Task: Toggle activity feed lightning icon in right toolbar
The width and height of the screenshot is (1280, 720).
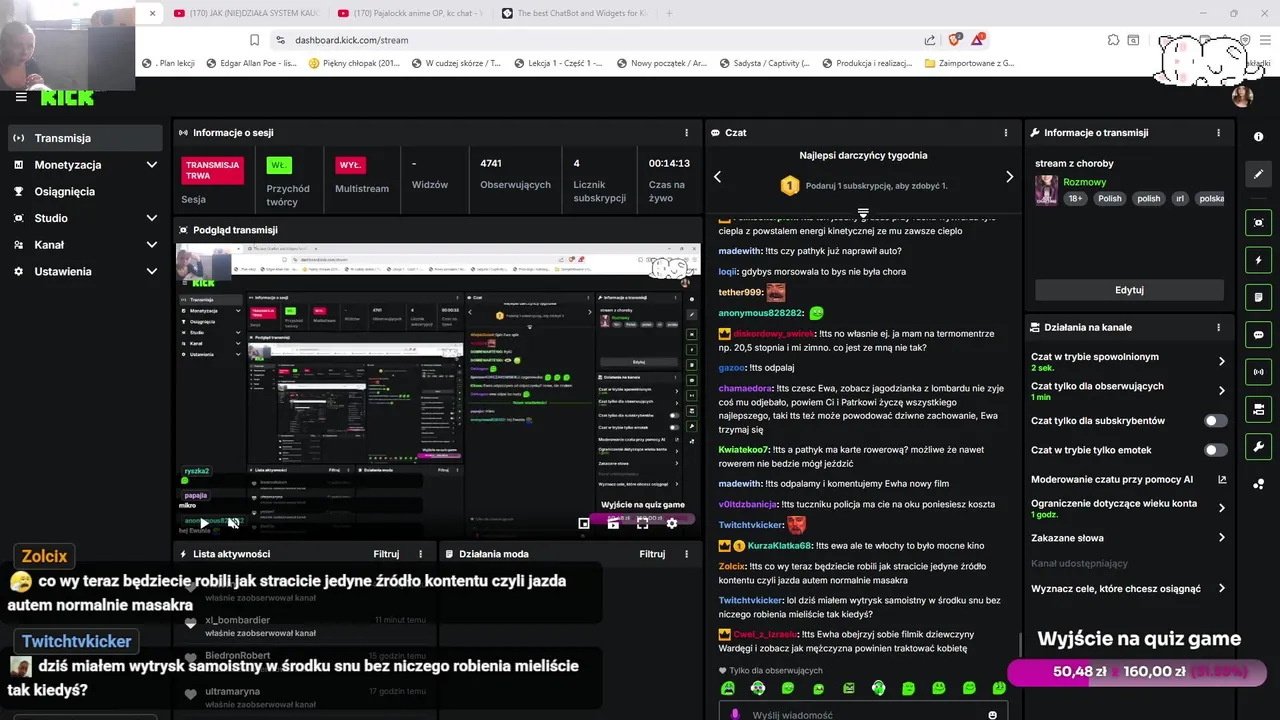Action: (x=1258, y=260)
